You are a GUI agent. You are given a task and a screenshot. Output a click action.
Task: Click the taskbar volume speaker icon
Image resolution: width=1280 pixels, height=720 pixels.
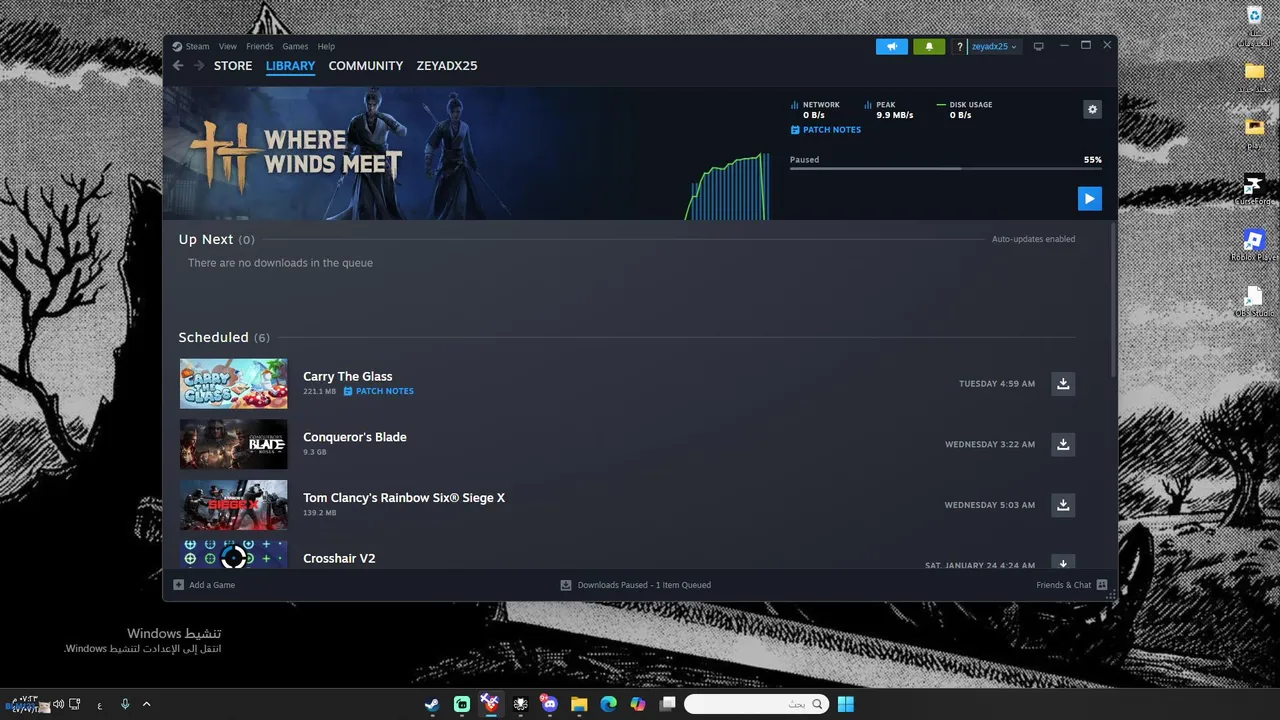click(58, 704)
